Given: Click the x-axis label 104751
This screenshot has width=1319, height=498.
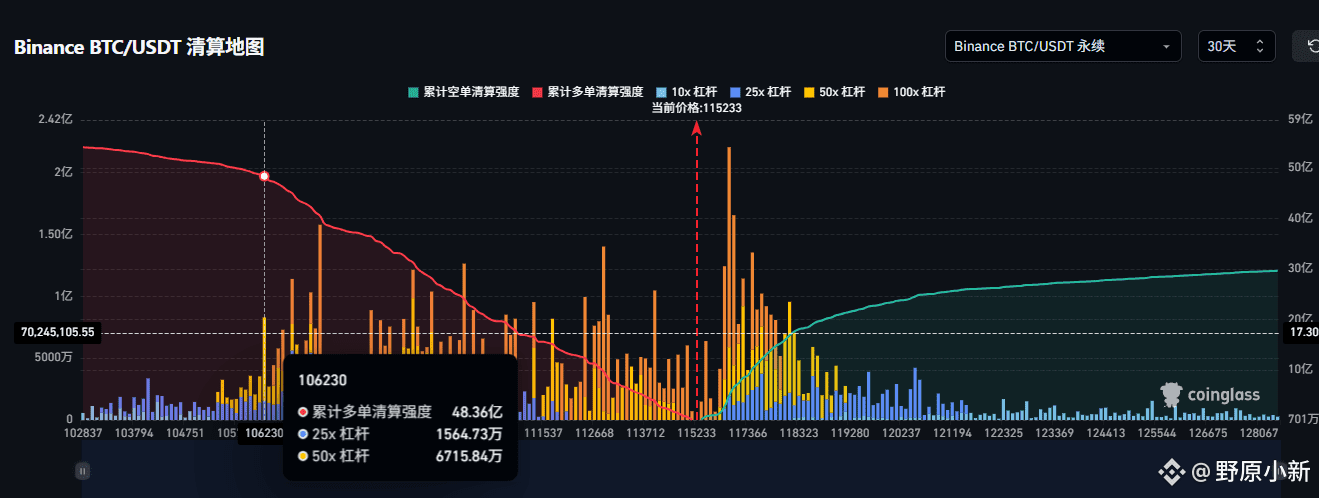Looking at the screenshot, I should [x=186, y=433].
